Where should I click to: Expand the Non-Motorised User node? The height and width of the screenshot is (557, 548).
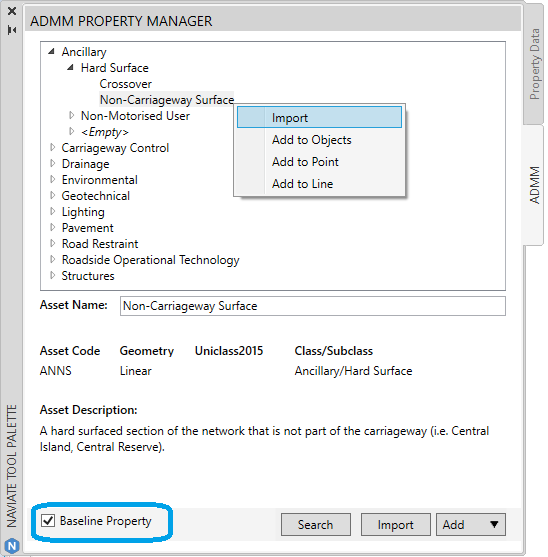click(71, 115)
